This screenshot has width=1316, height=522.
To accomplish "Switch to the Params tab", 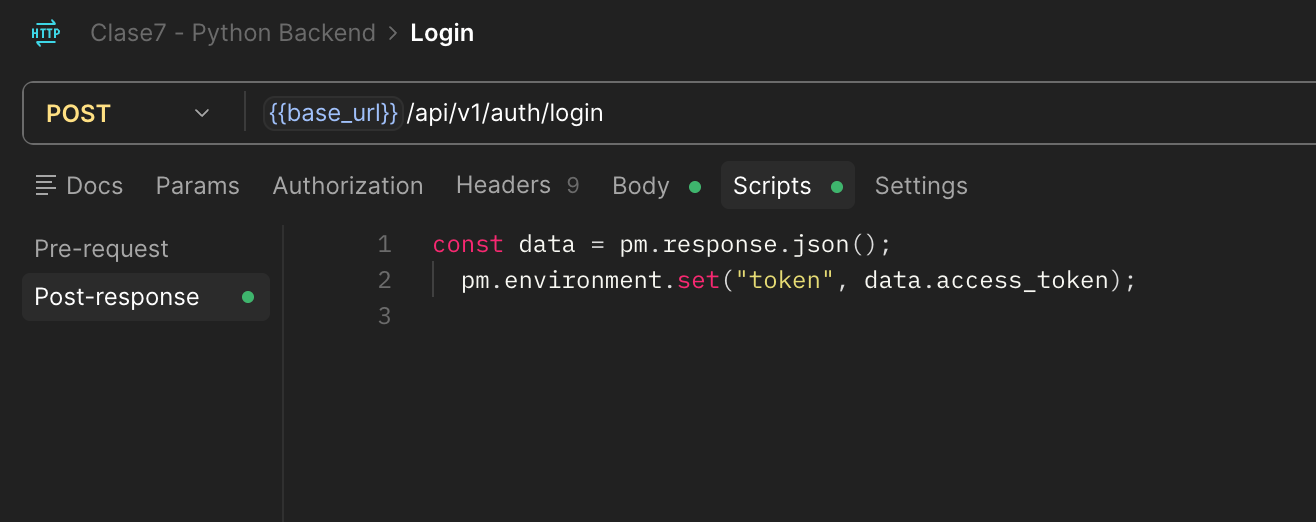I will (198, 186).
